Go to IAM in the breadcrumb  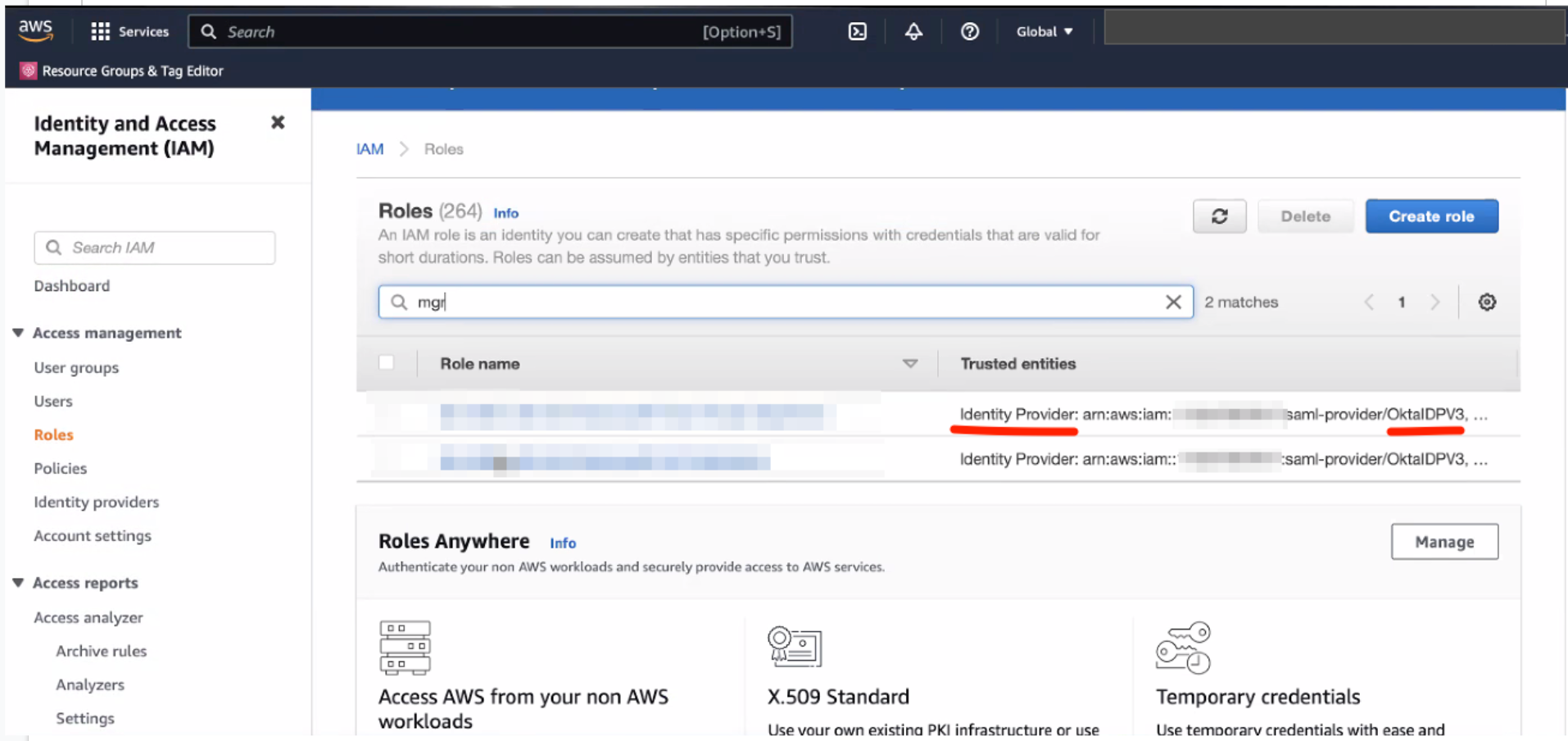point(369,149)
